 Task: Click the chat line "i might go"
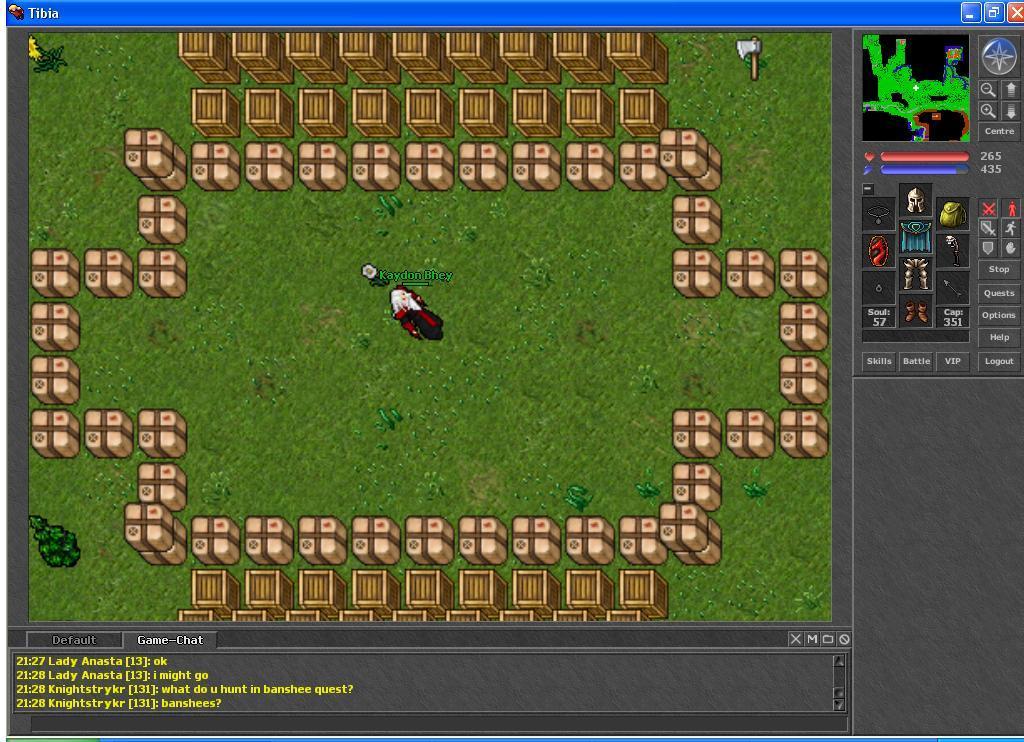click(179, 675)
